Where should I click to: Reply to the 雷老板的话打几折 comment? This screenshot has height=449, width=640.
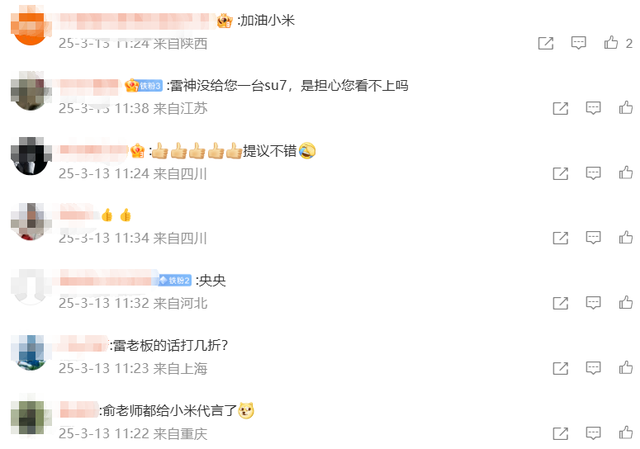tap(593, 368)
